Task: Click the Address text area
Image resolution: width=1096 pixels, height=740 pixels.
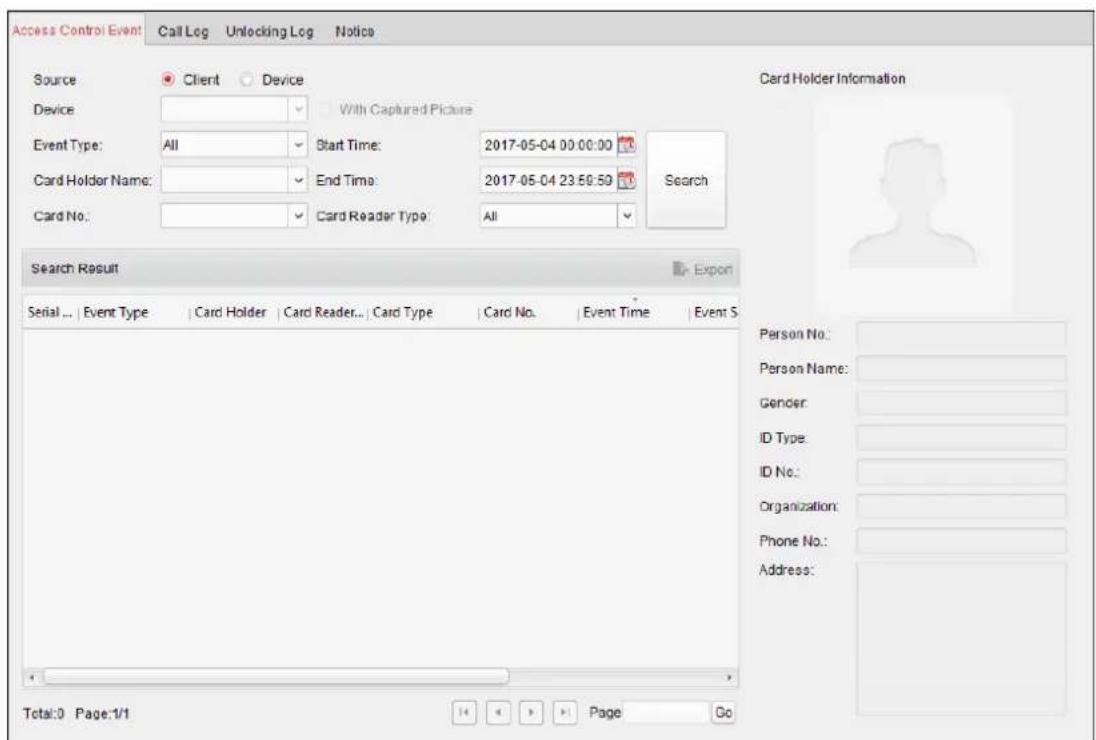Action: 961,639
